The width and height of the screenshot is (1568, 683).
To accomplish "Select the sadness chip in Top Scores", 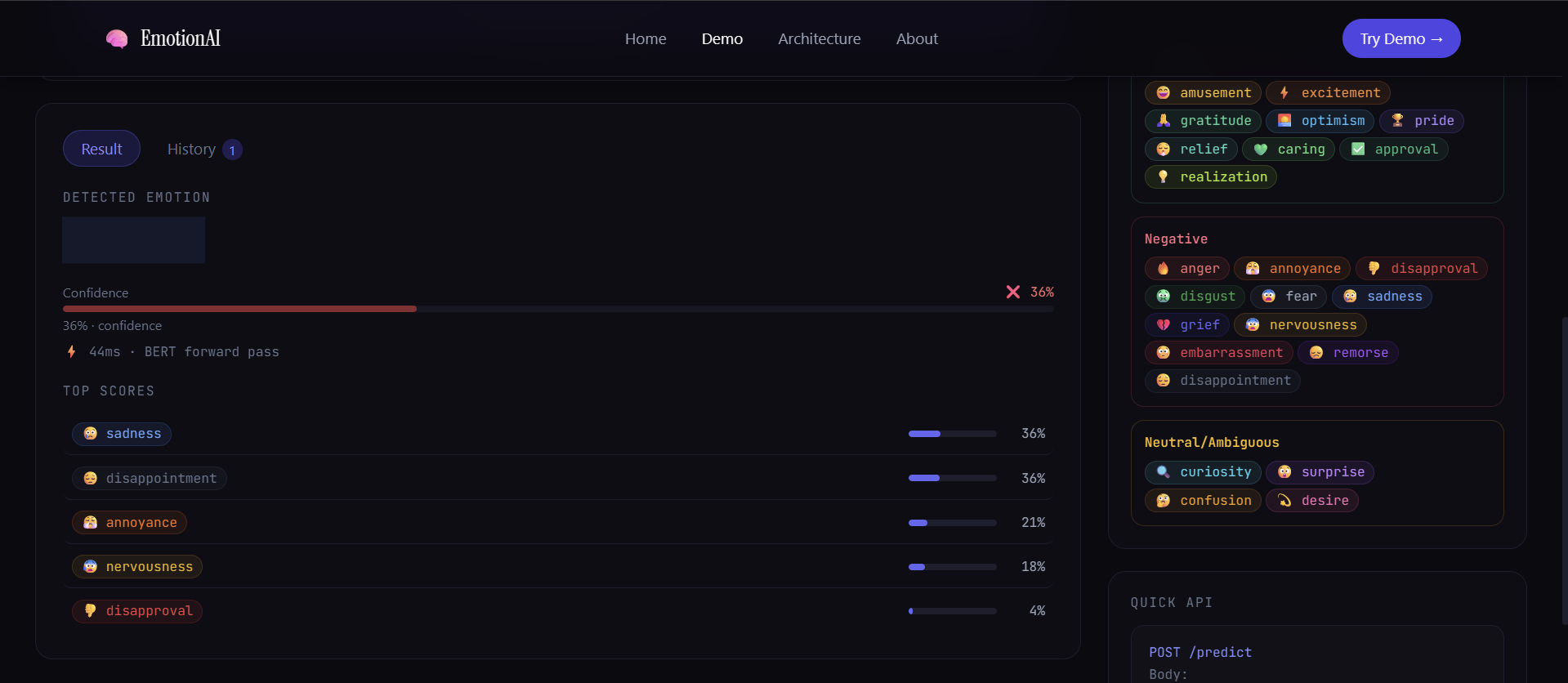I will pyautogui.click(x=122, y=434).
